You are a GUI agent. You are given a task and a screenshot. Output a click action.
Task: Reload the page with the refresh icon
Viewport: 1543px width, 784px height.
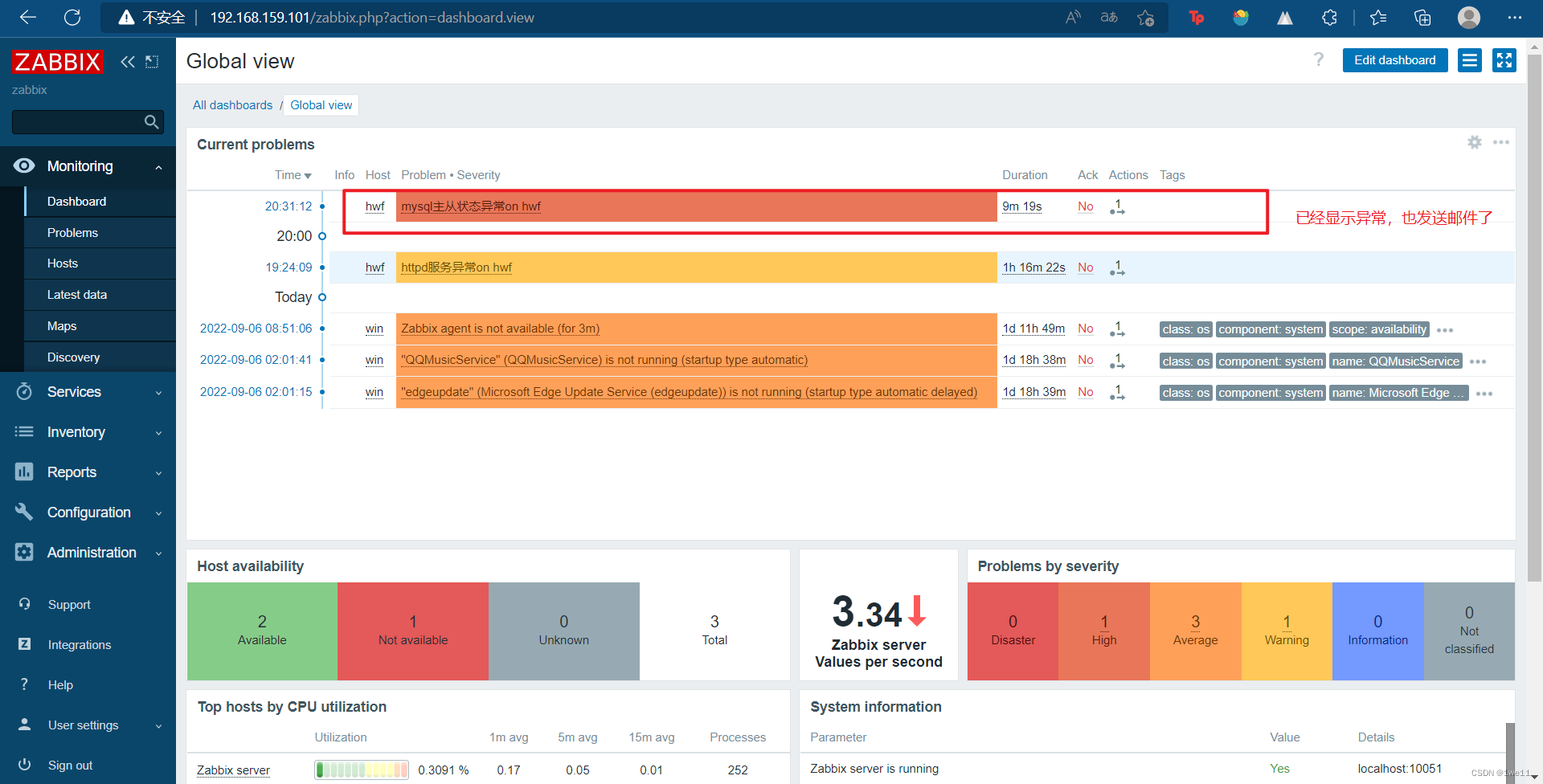72,17
